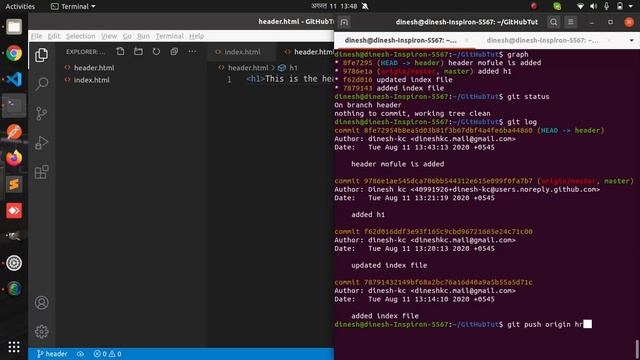
Task: Click the Activities button
Action: pyautogui.click(x=20, y=6)
